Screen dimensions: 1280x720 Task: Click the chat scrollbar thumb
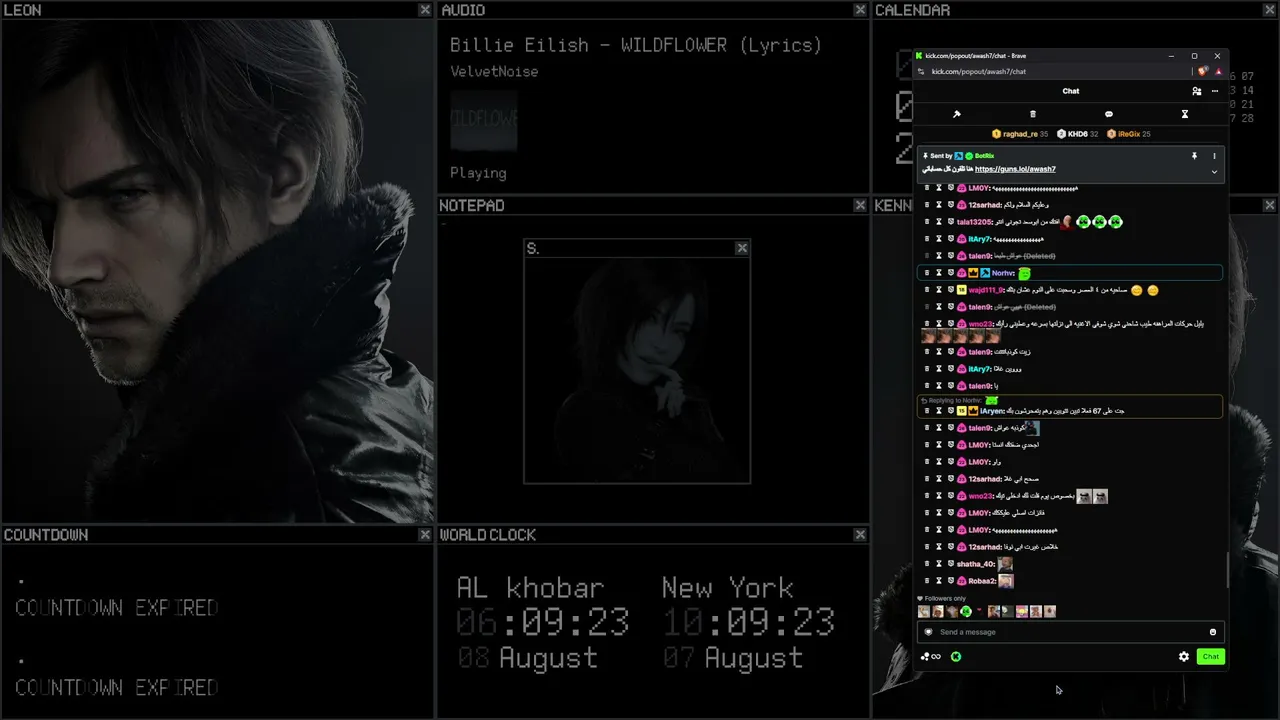pyautogui.click(x=1227, y=568)
